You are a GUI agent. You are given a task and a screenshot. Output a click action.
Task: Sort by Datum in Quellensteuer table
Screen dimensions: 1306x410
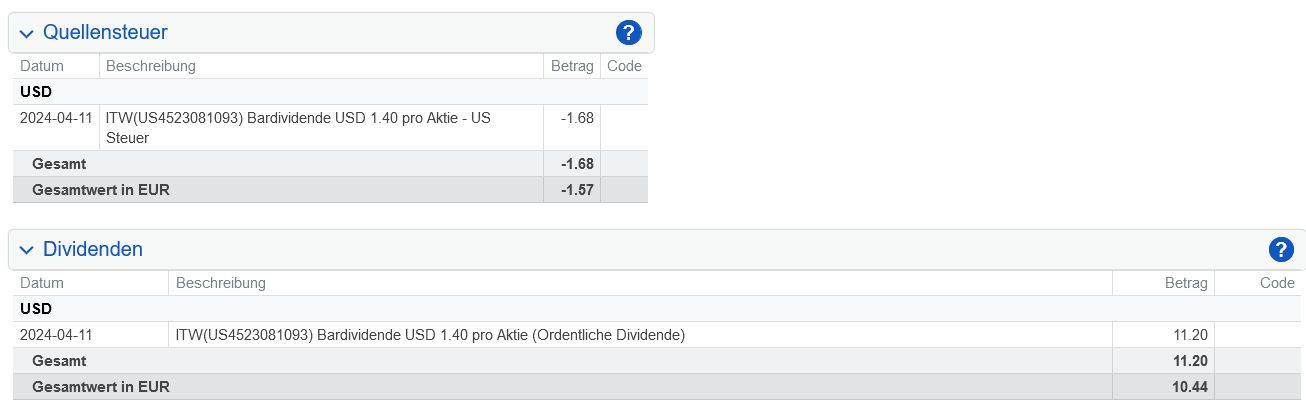coord(42,66)
